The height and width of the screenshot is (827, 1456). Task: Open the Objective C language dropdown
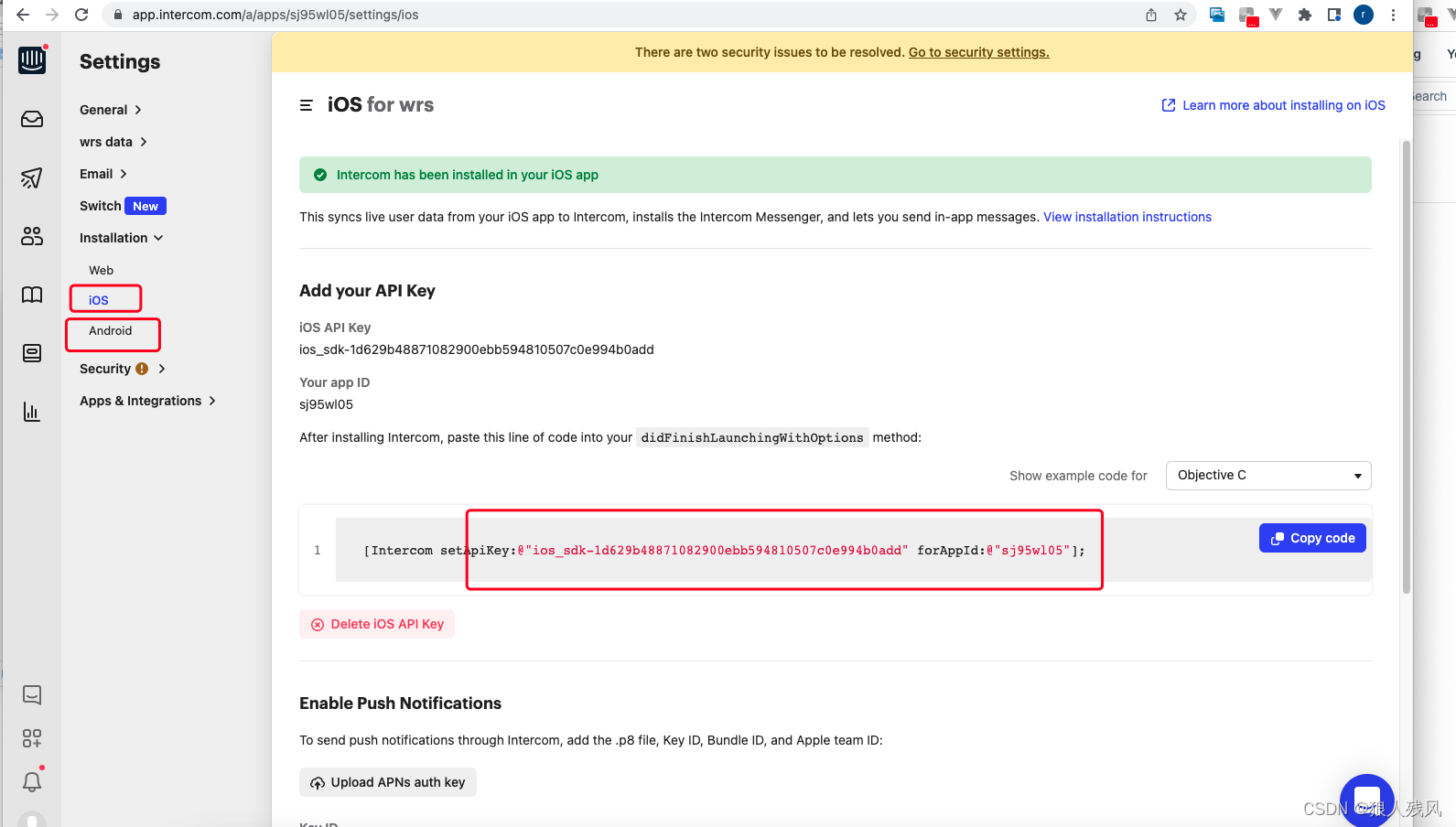pos(1268,476)
